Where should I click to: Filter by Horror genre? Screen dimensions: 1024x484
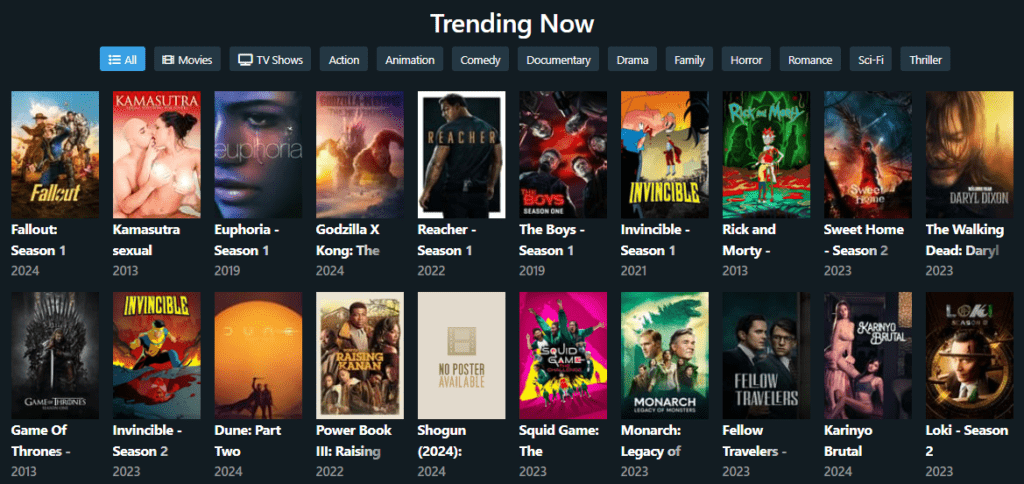(746, 59)
